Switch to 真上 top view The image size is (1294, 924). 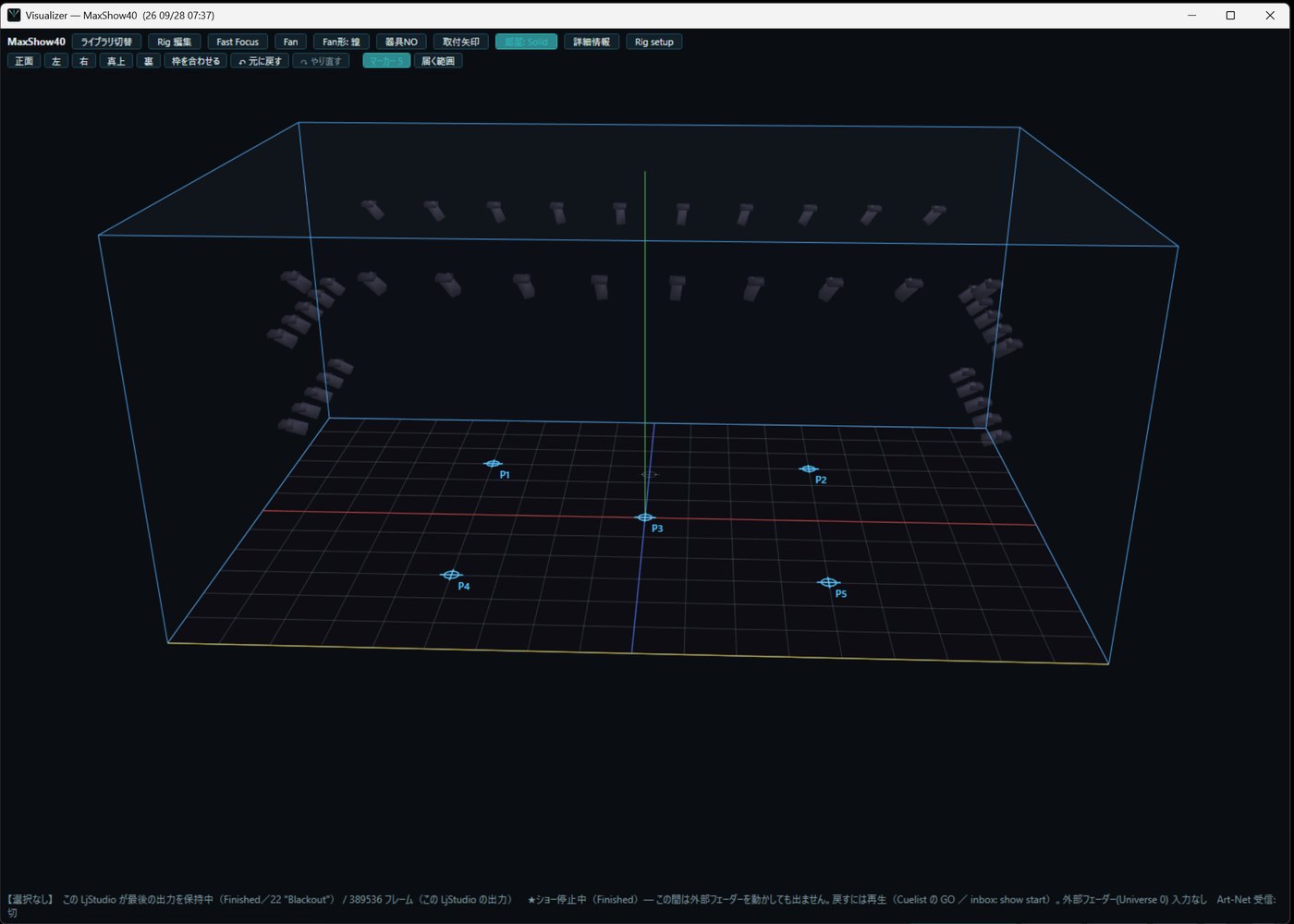tap(116, 61)
